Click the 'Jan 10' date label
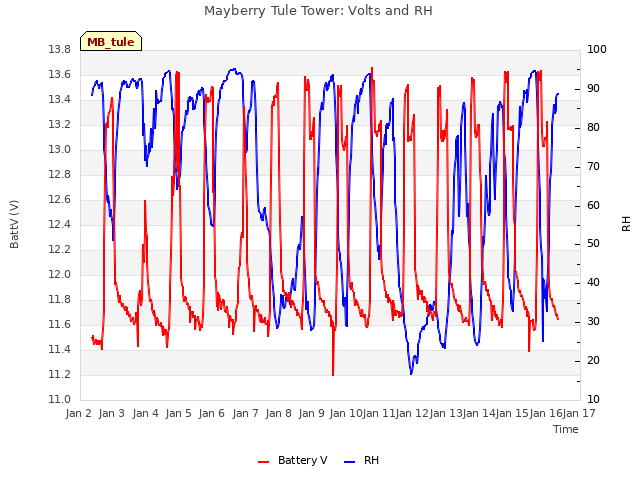This screenshot has width=640, height=480. point(346,414)
